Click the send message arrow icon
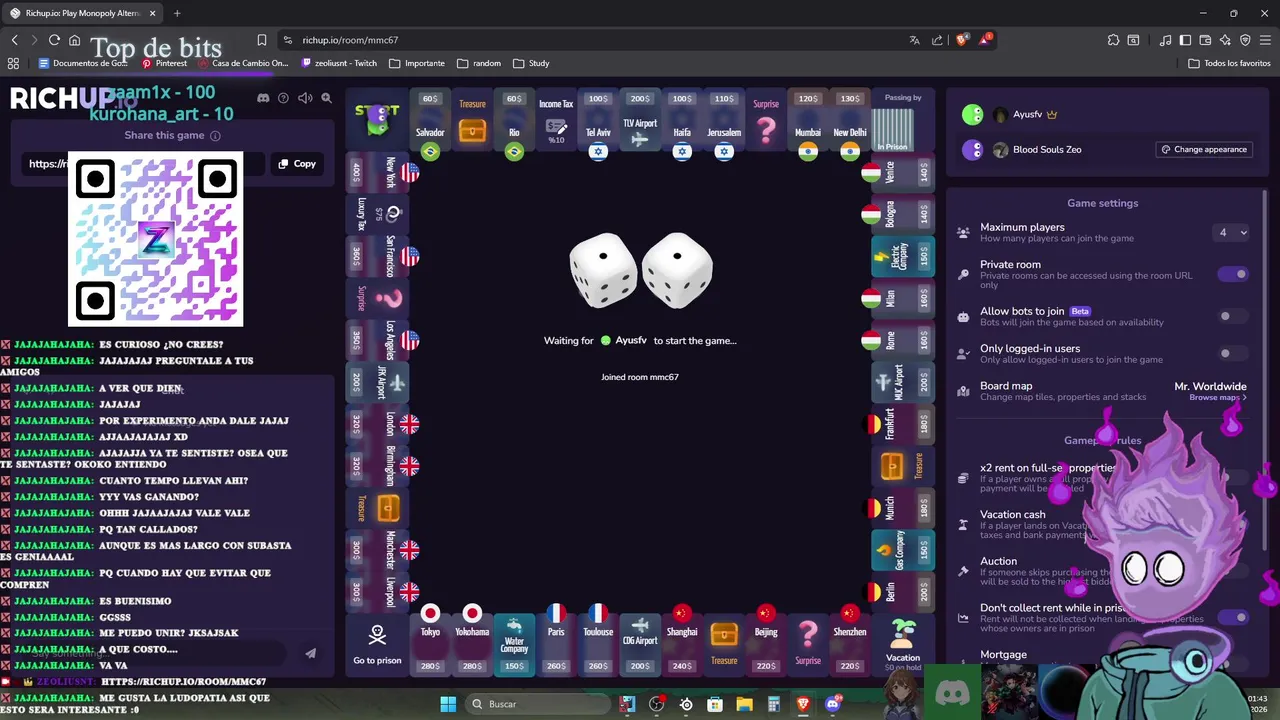 point(310,653)
